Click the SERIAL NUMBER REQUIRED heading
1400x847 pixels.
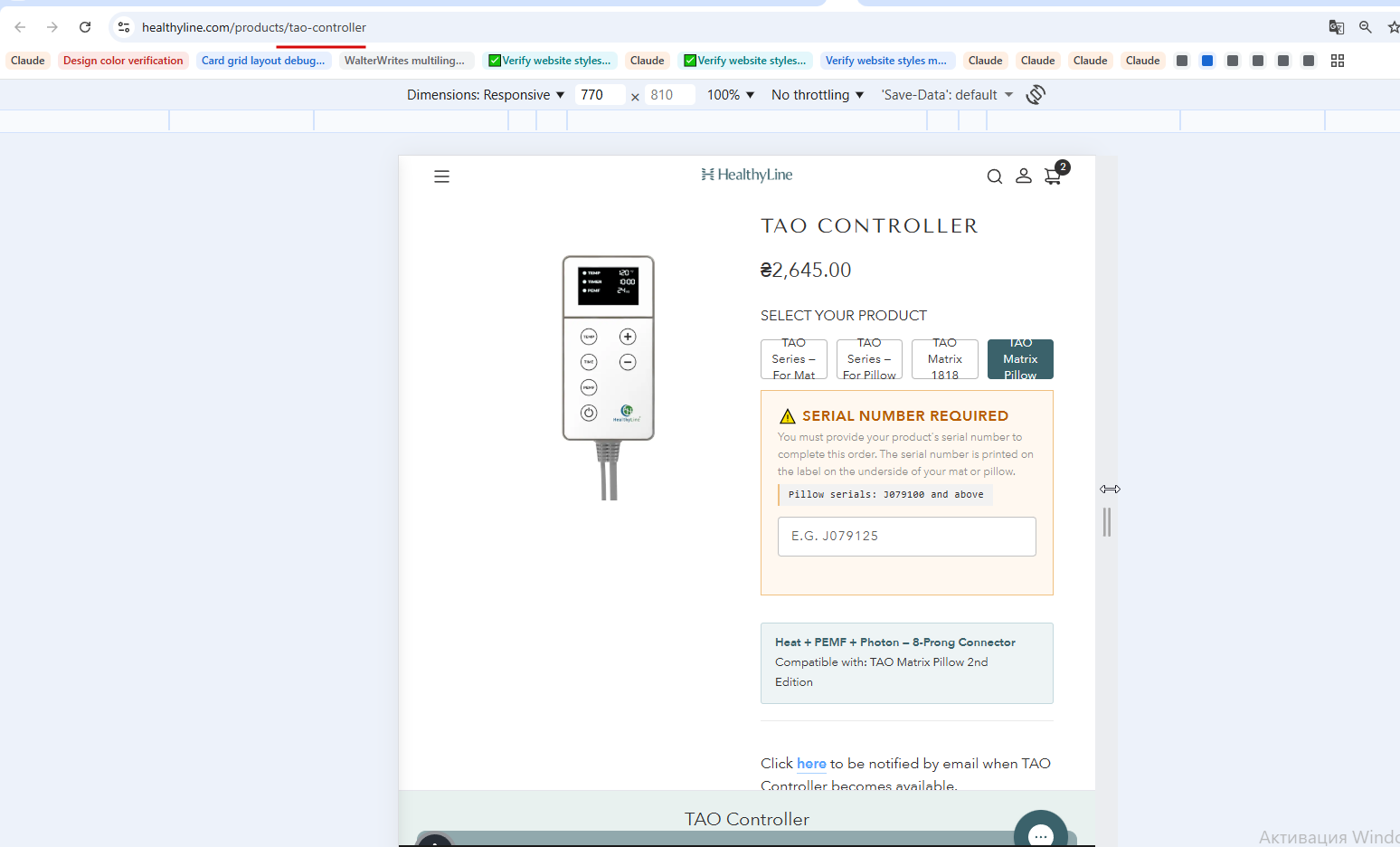905,416
